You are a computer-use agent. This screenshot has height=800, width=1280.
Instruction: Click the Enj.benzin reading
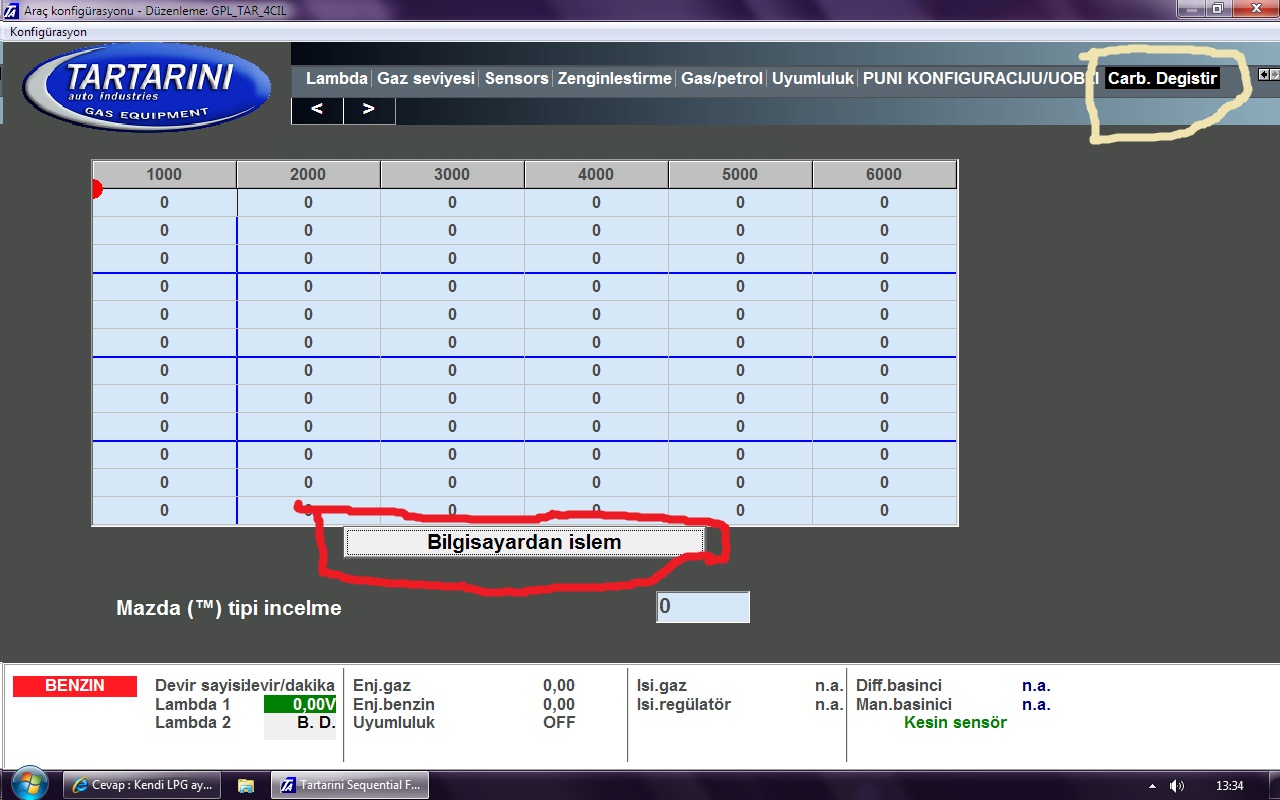point(559,704)
